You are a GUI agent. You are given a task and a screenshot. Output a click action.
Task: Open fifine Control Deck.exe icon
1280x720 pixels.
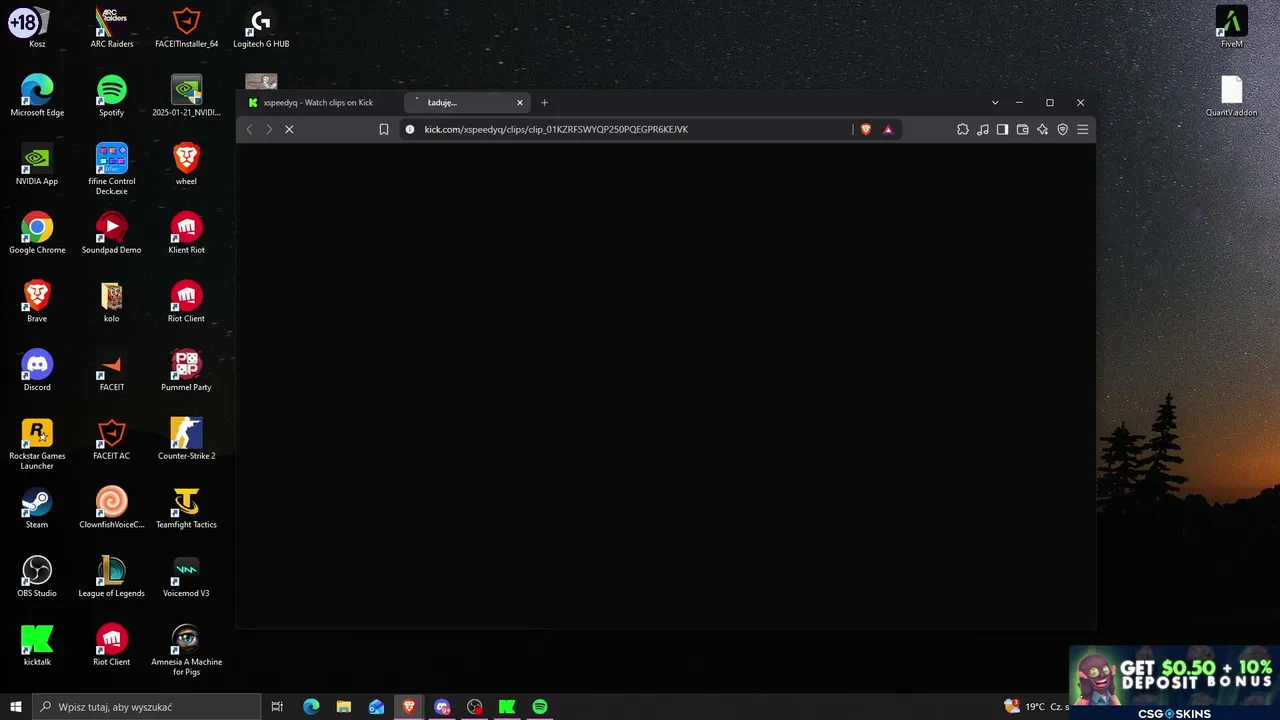[112, 168]
